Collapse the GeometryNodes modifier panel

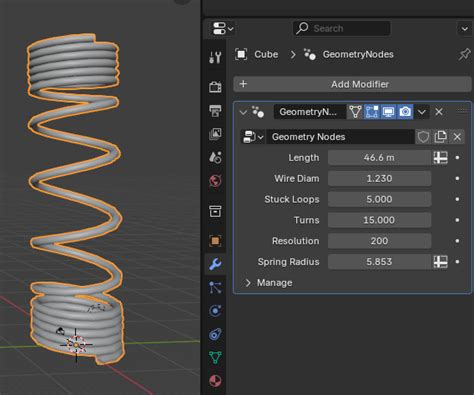243,112
